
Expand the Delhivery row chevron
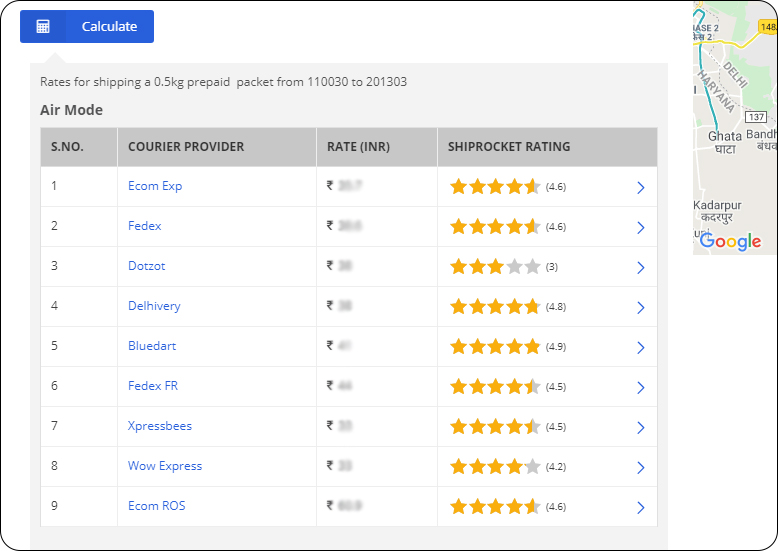pyautogui.click(x=641, y=308)
